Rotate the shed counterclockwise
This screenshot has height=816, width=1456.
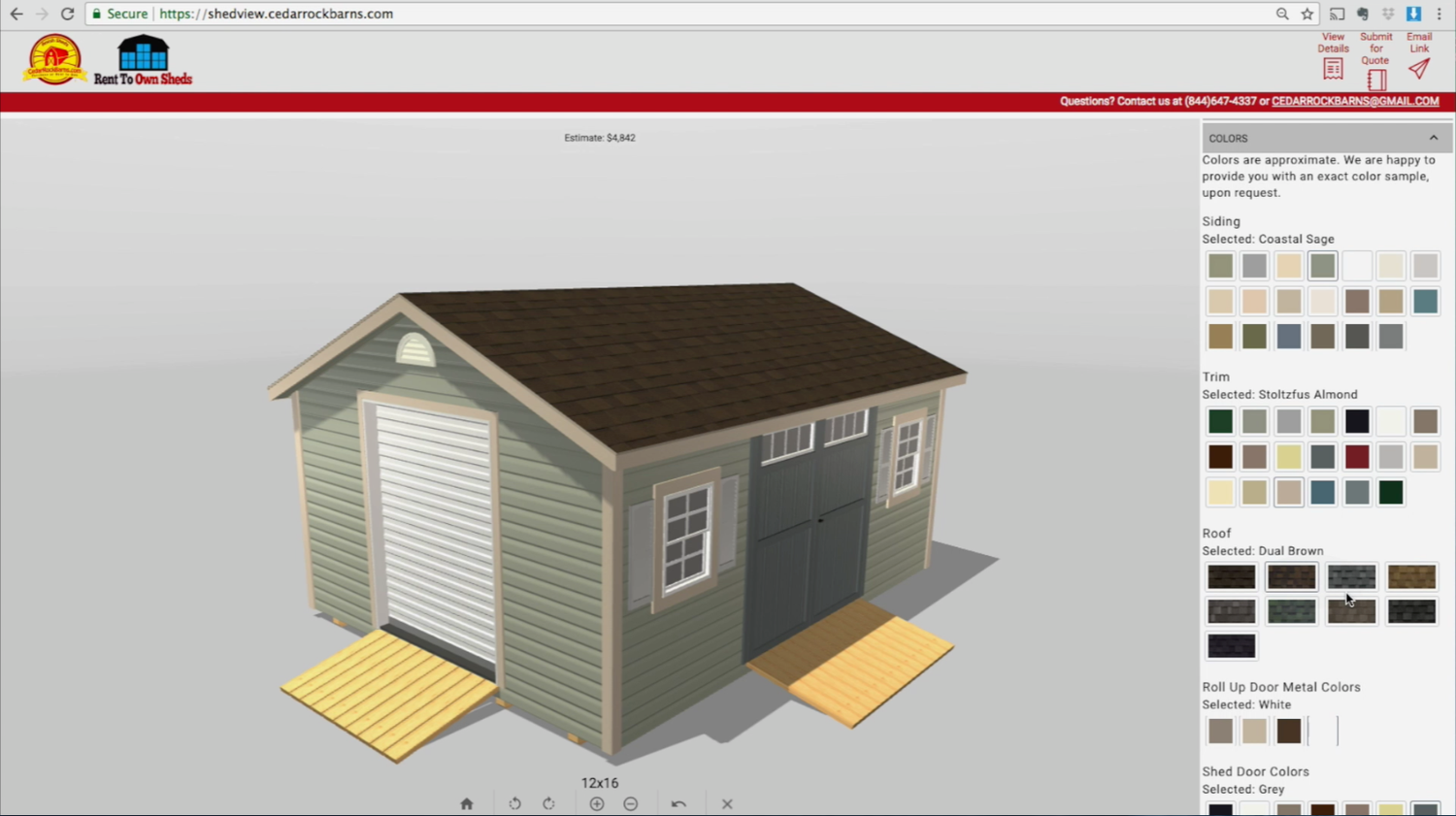click(514, 803)
